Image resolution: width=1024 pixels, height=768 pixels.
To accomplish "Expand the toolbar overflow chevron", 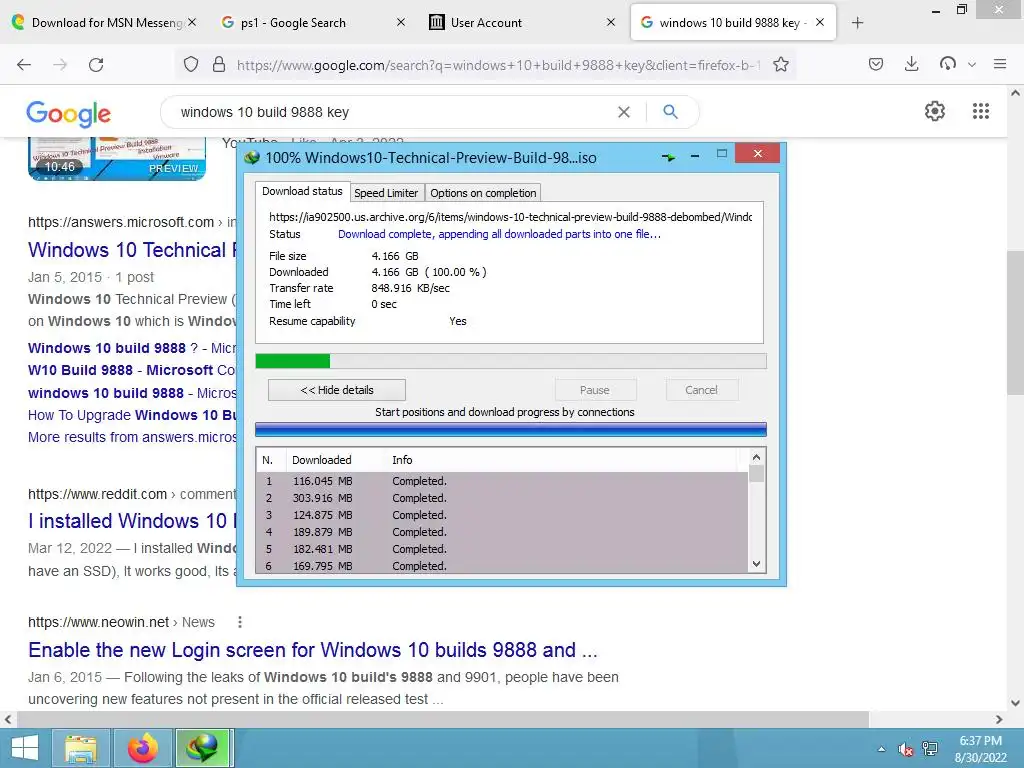I will [x=972, y=65].
